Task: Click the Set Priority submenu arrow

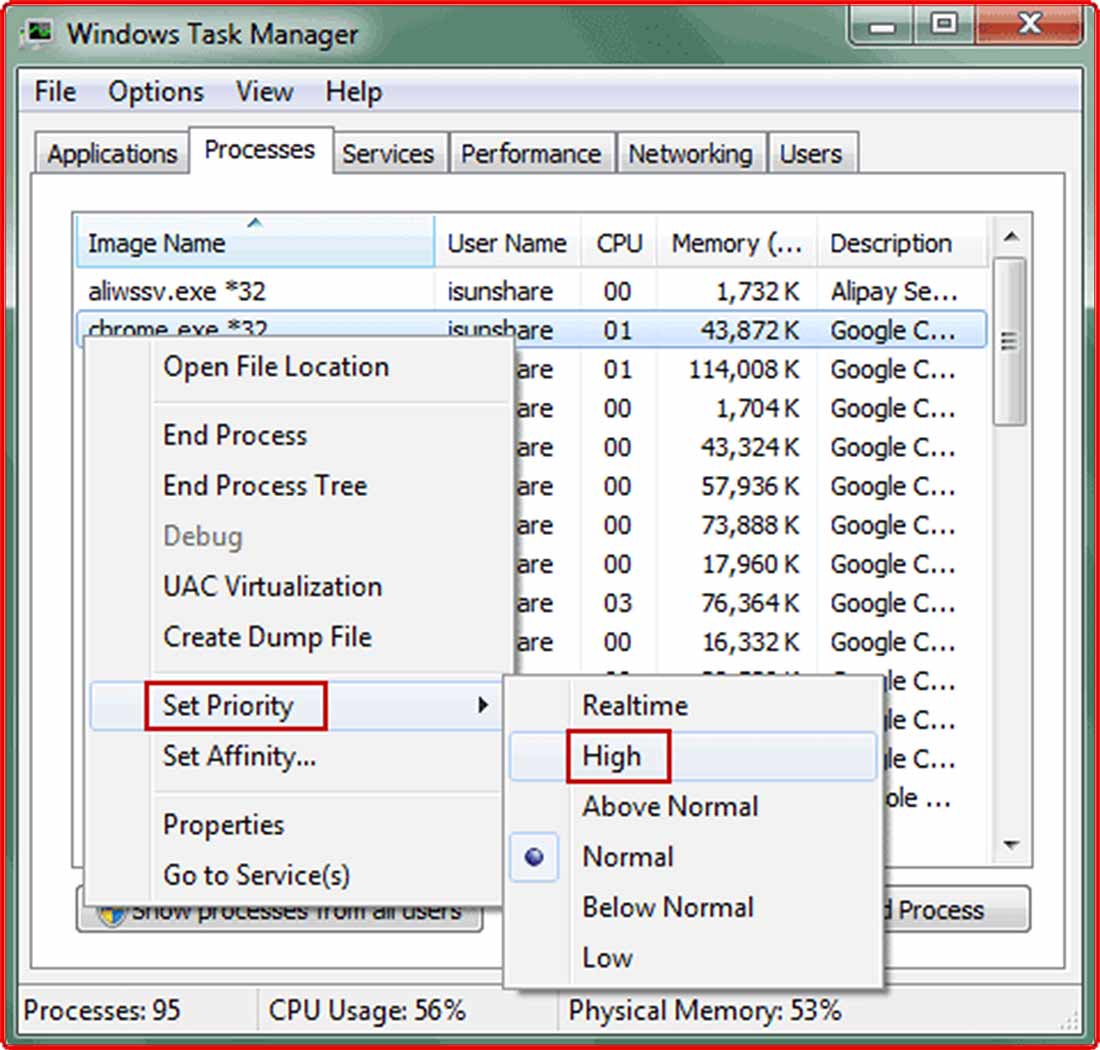Action: click(483, 705)
